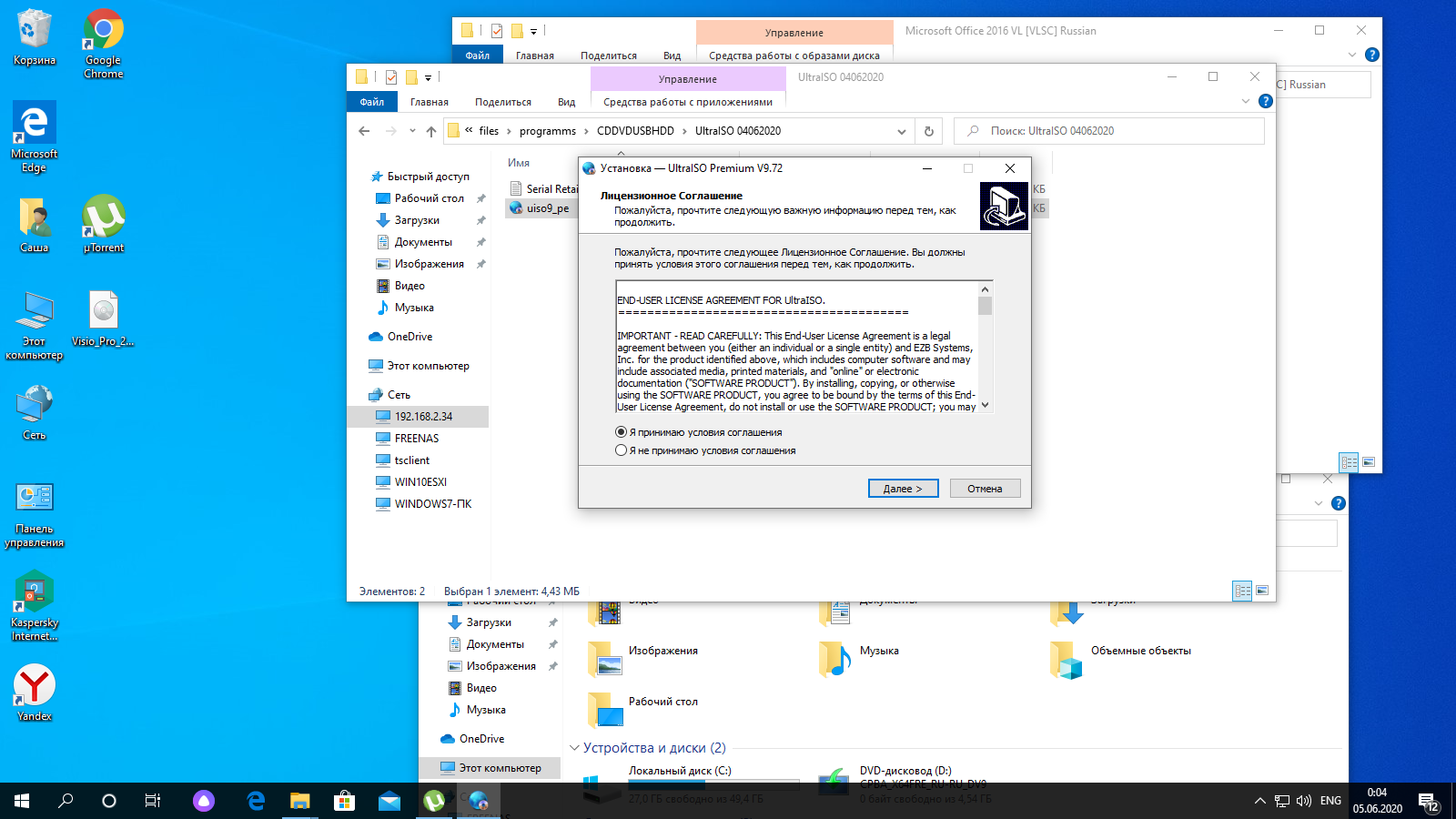The width and height of the screenshot is (1456, 819).
Task: Click the search box 'Поиск: UltraSO 04062020'
Action: coord(1109,131)
